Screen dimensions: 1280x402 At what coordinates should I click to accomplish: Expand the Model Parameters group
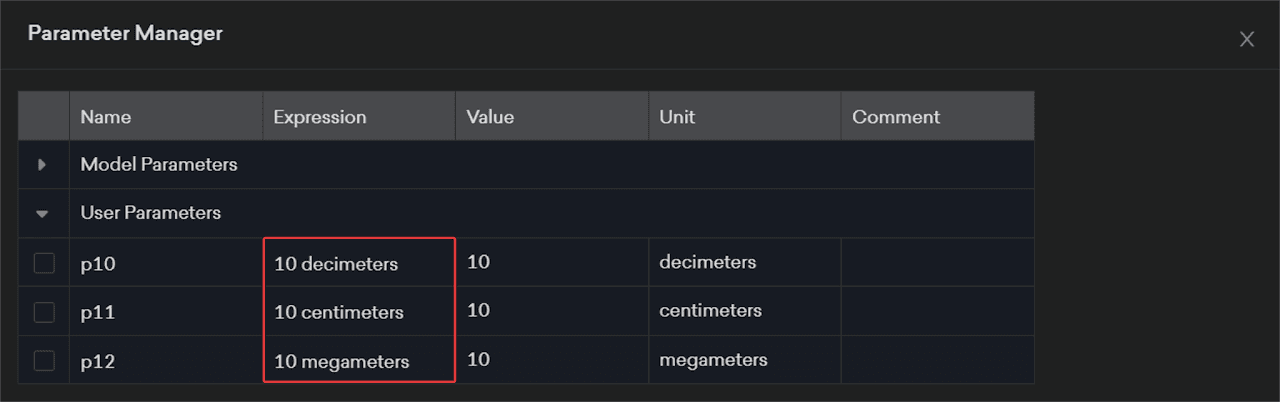[x=42, y=165]
